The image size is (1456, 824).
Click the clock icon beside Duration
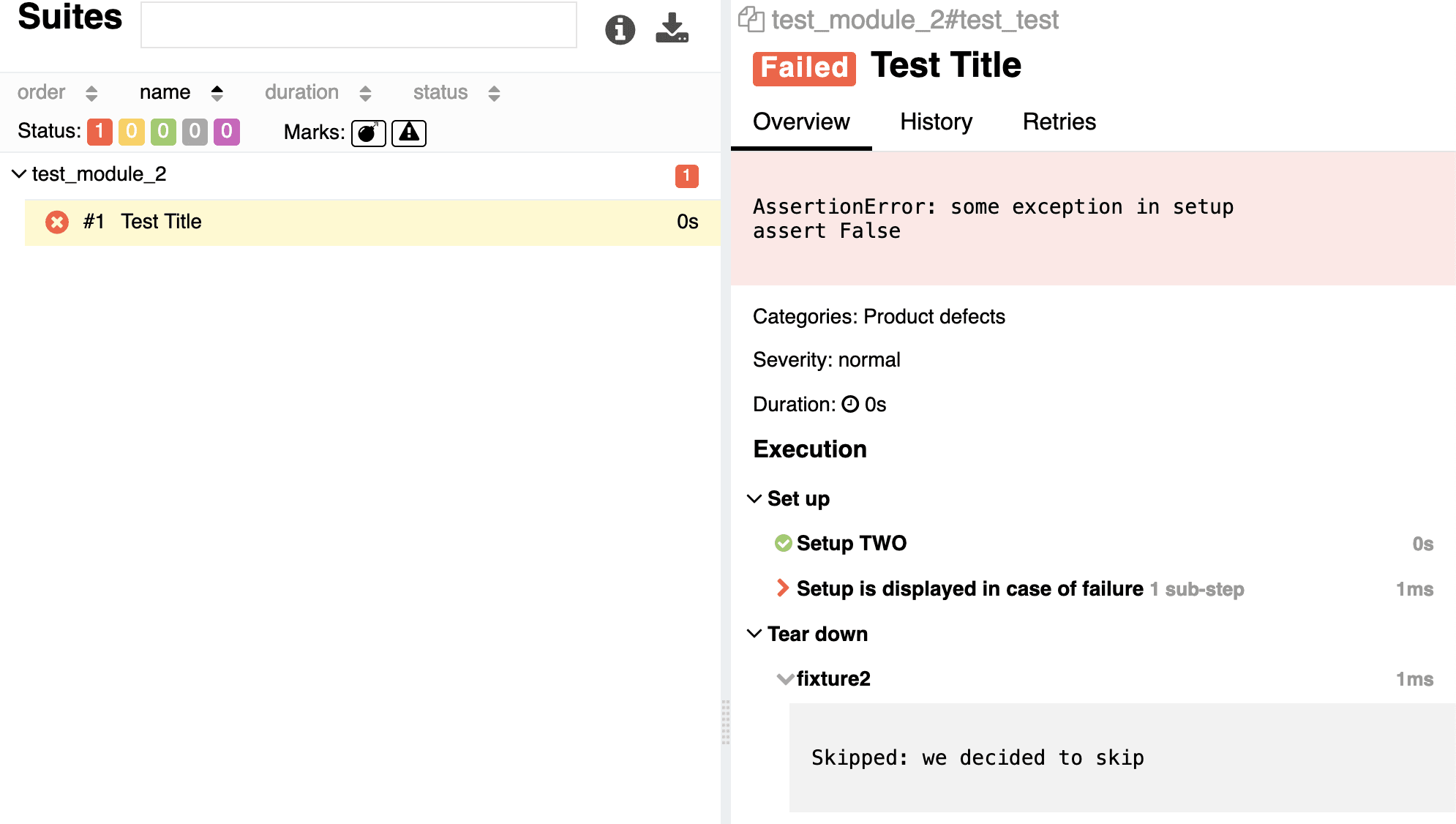click(x=849, y=404)
